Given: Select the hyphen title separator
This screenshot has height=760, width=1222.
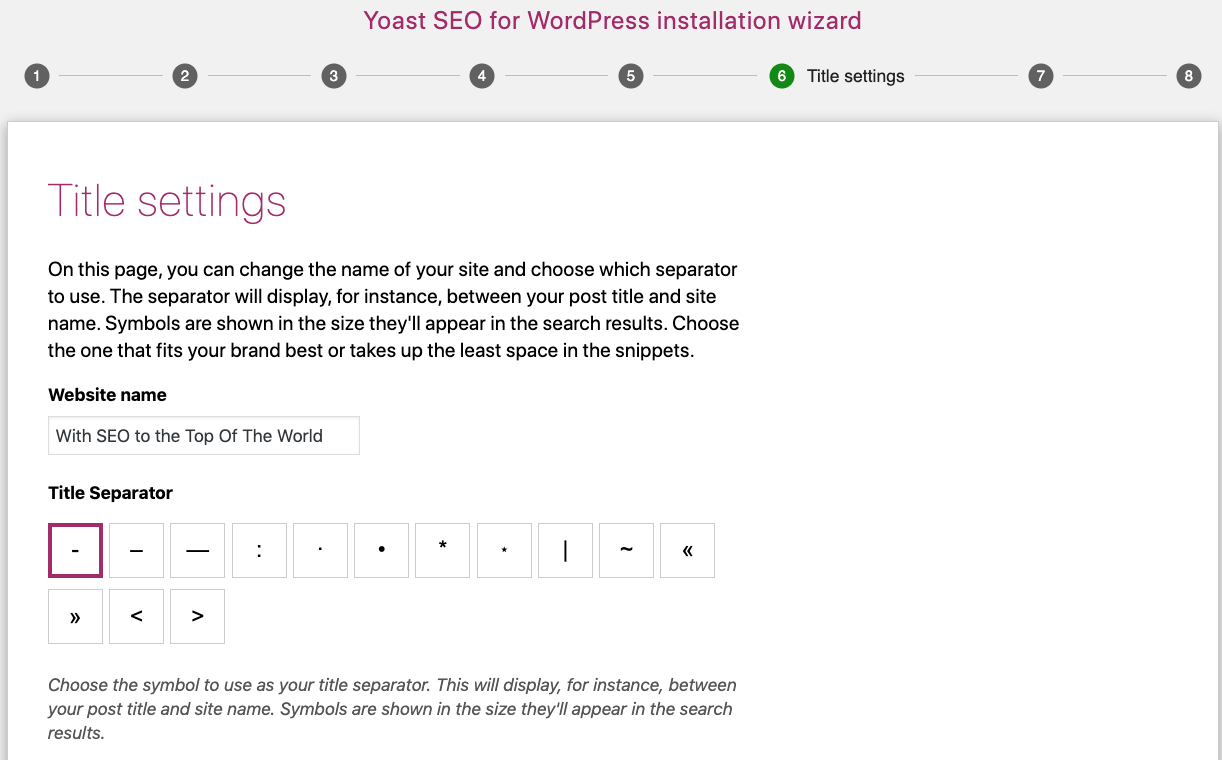Looking at the screenshot, I should [75, 551].
